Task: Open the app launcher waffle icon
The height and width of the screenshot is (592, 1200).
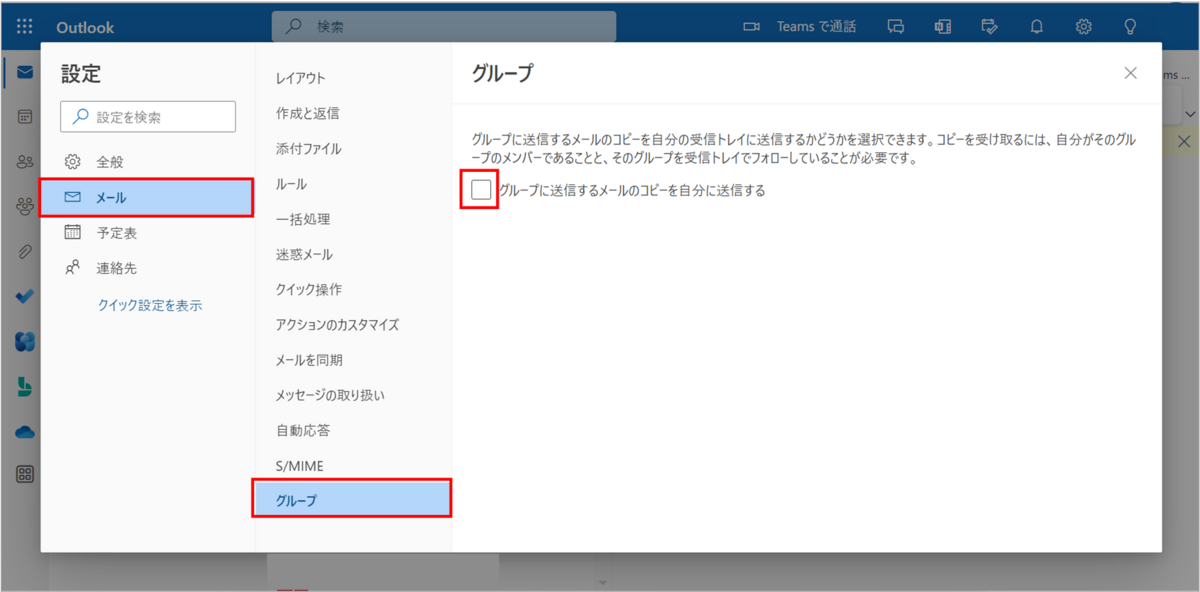Action: coord(25,26)
